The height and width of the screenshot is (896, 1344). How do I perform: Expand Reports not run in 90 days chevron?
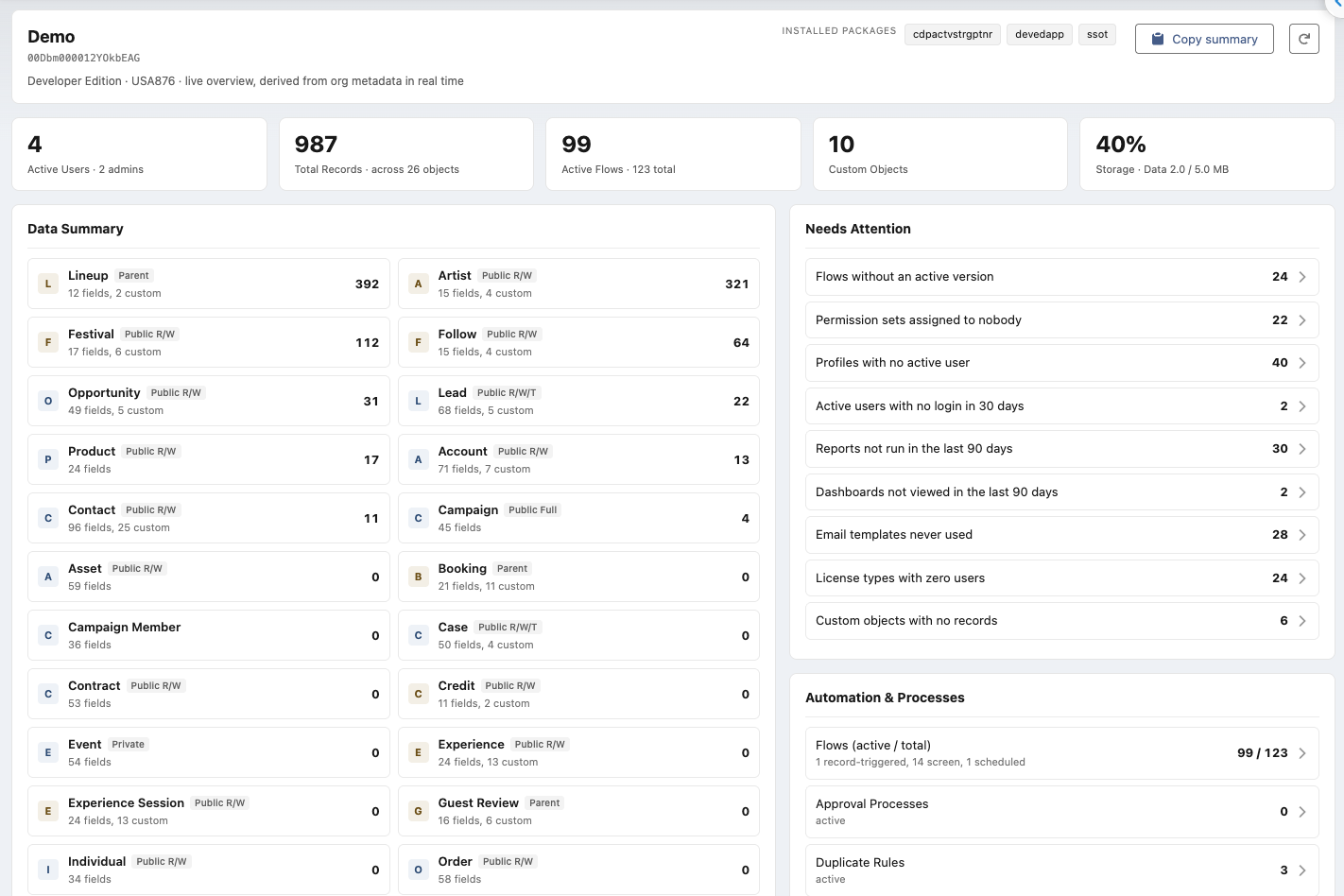pyautogui.click(x=1302, y=449)
